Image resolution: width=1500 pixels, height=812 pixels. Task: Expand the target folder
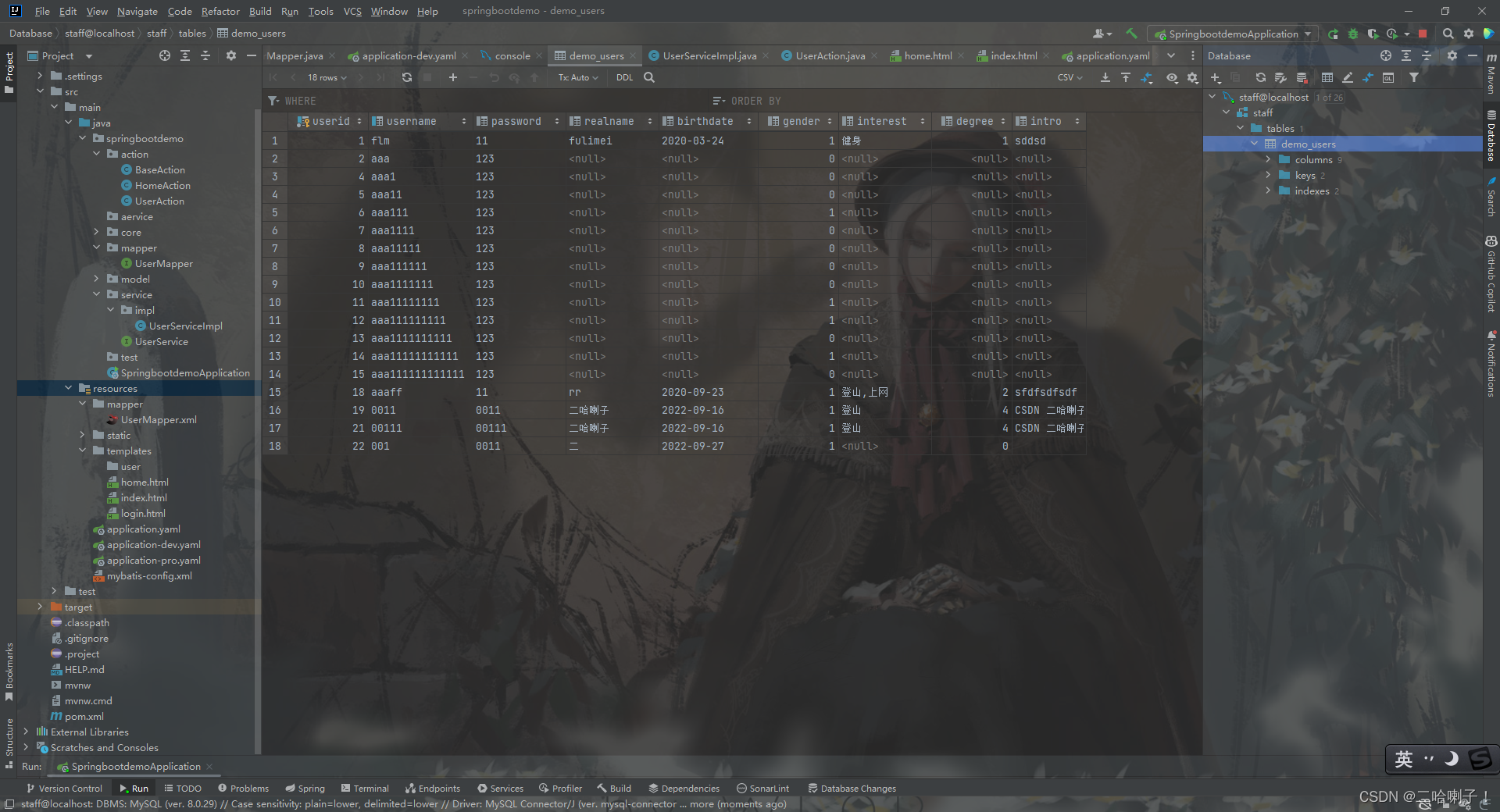tap(41, 607)
